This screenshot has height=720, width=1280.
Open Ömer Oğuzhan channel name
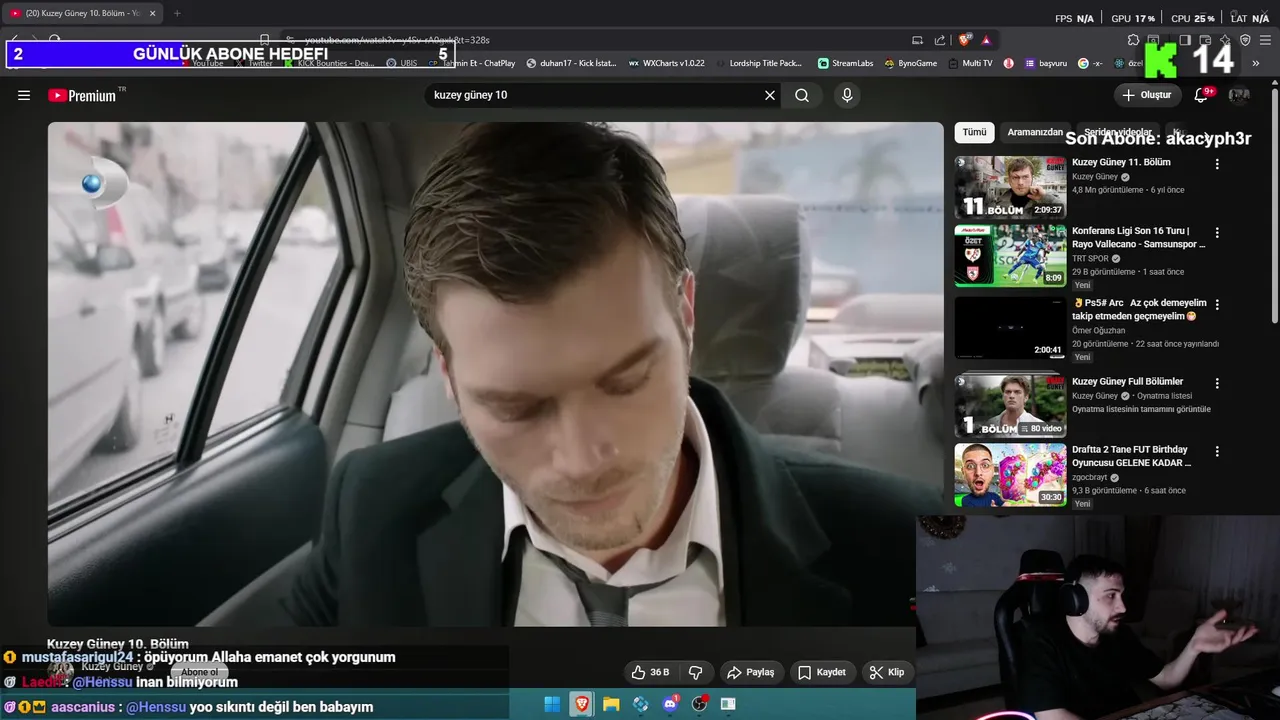pyautogui.click(x=1099, y=330)
